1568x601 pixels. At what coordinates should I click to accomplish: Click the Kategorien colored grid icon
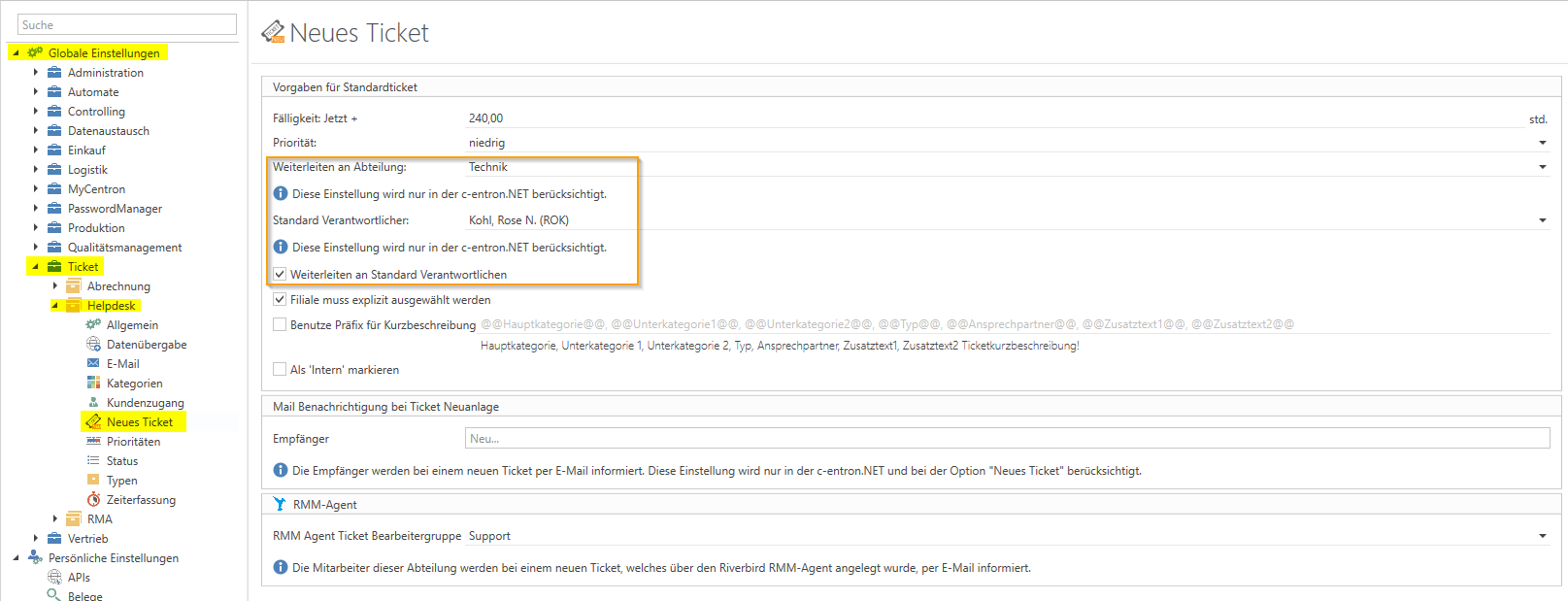(x=93, y=383)
